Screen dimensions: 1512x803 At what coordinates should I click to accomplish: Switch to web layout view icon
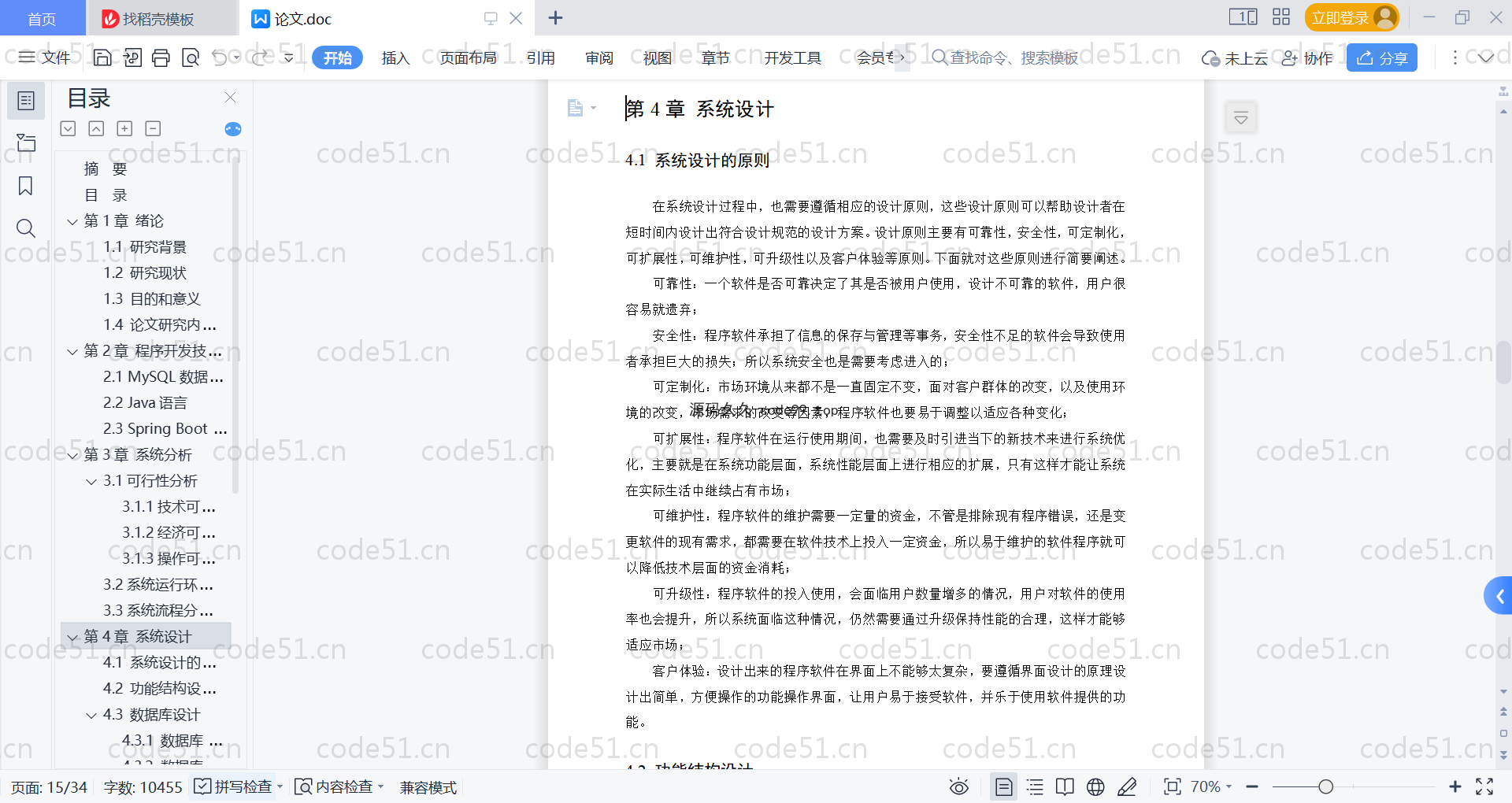click(x=1095, y=786)
